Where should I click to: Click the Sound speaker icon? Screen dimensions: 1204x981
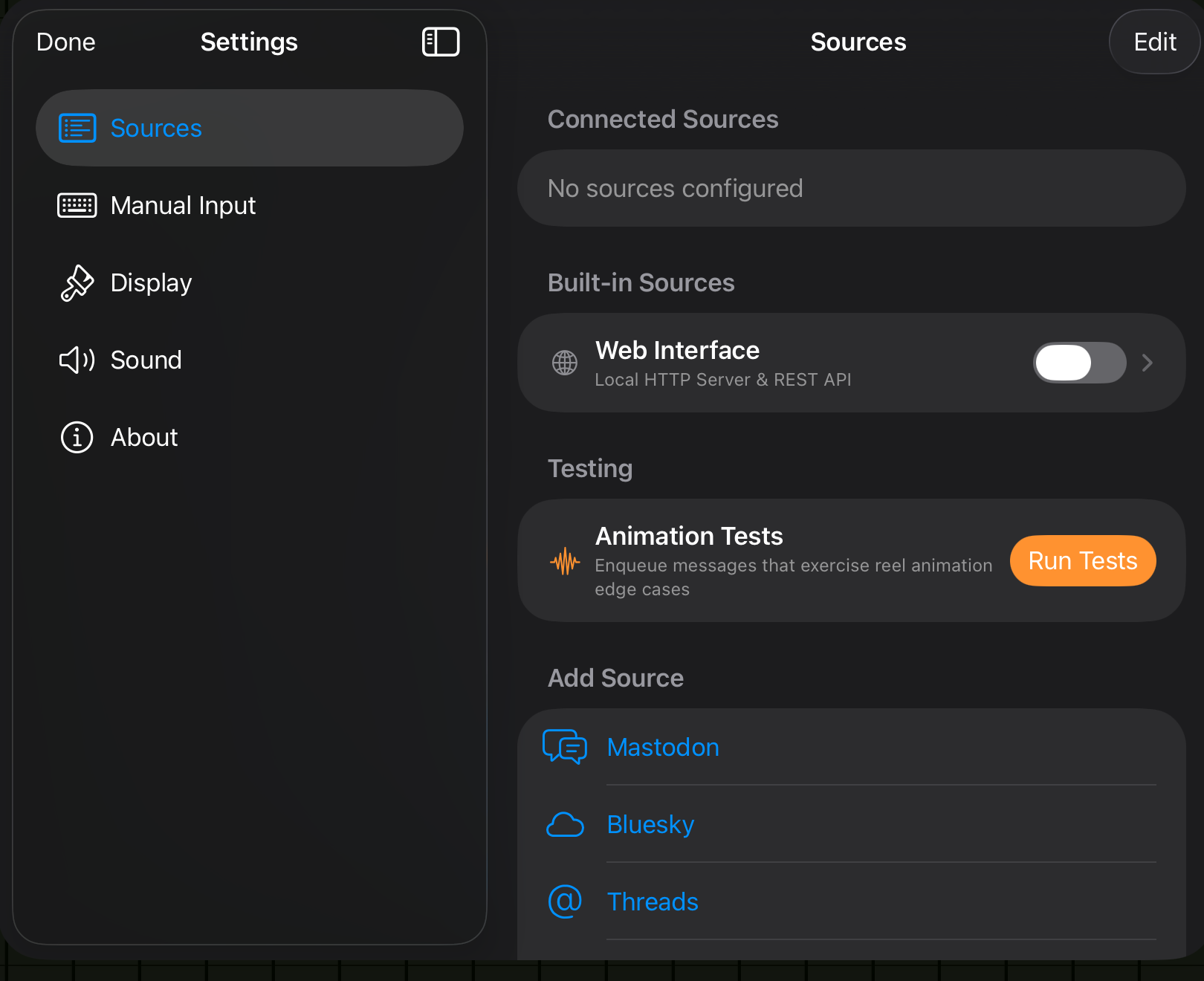pyautogui.click(x=77, y=360)
